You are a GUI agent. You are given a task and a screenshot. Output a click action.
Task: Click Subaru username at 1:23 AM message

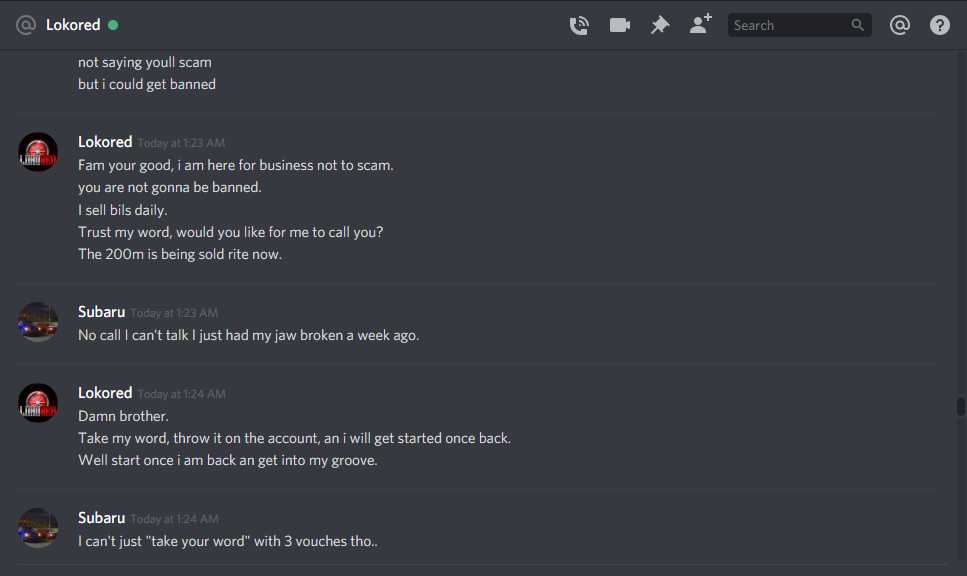[102, 312]
